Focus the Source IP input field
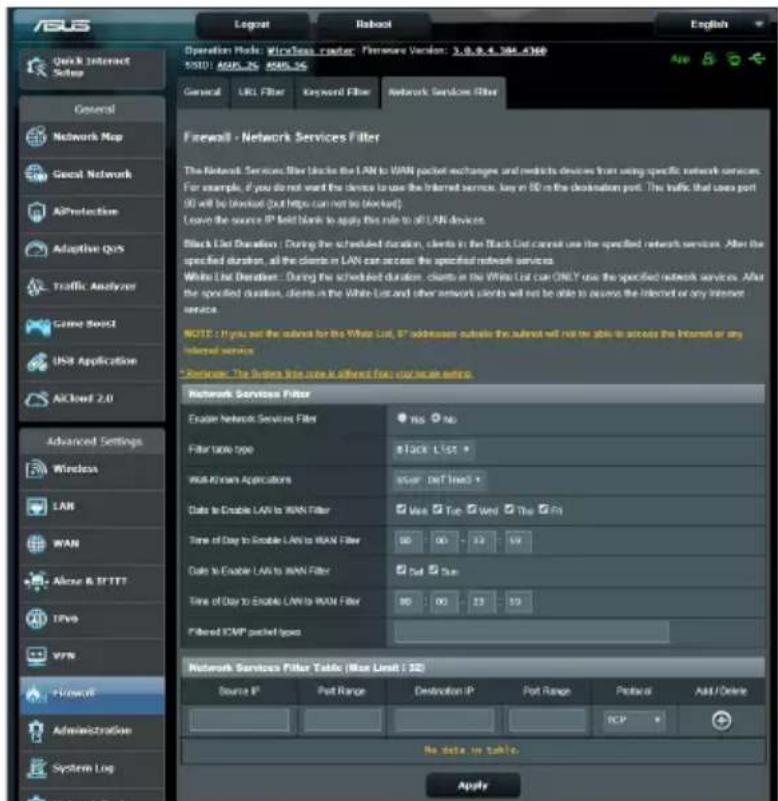Screen dimensions: 778x801 pos(239,720)
